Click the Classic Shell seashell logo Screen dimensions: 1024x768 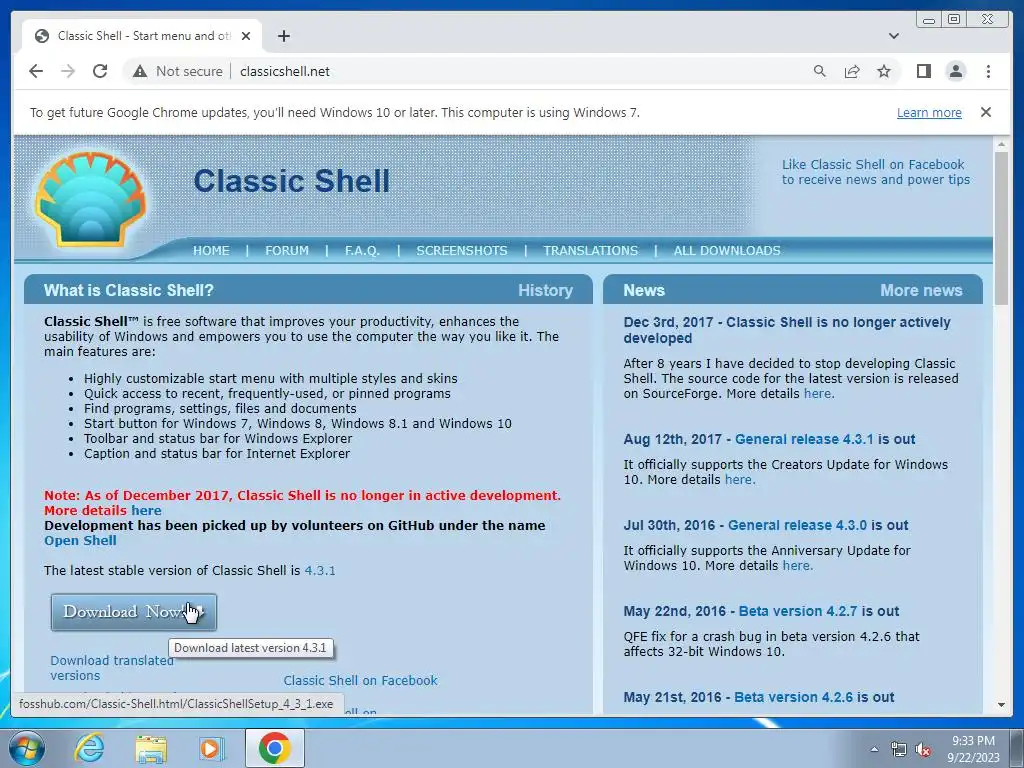(x=90, y=199)
